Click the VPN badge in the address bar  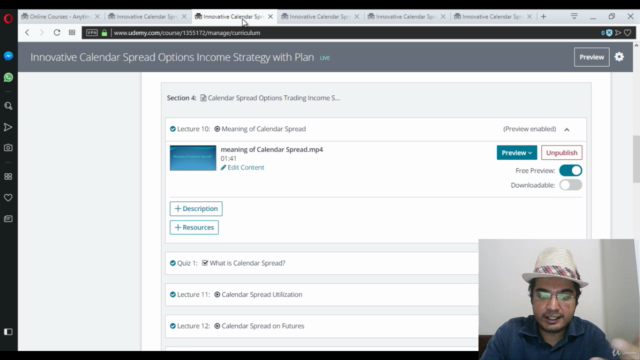point(92,33)
